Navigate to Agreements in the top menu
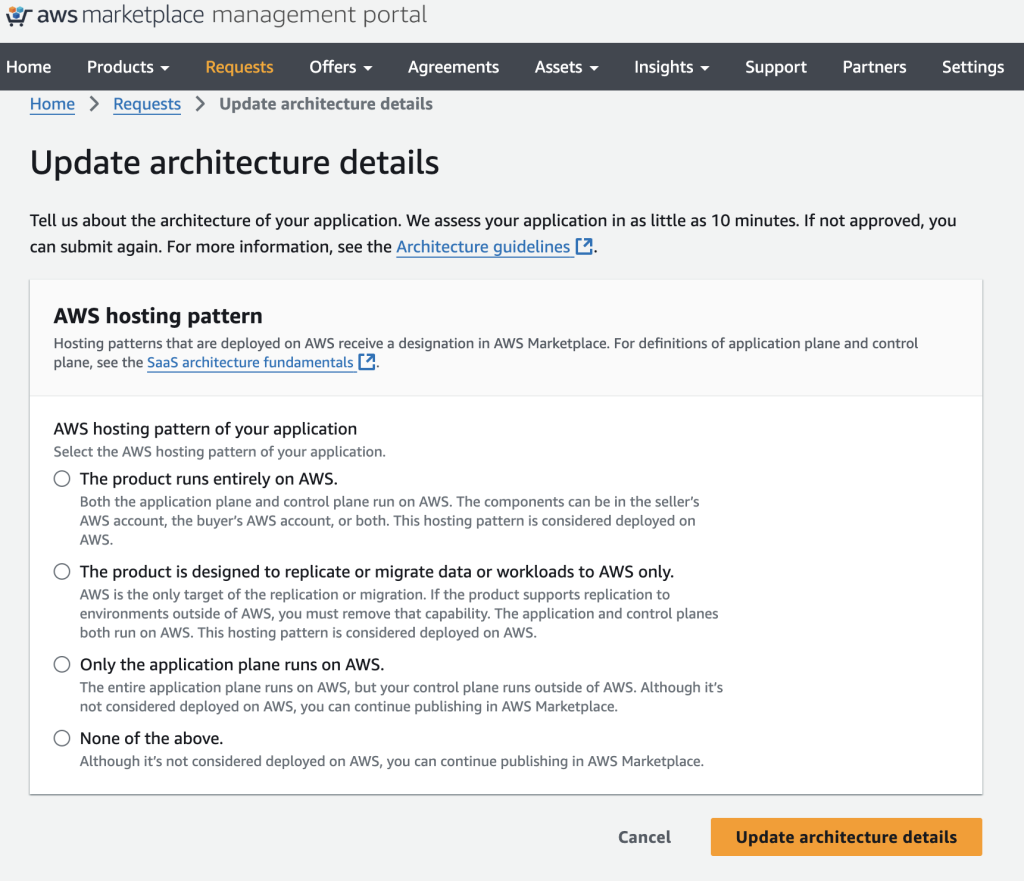Viewport: 1024px width, 881px height. click(453, 67)
